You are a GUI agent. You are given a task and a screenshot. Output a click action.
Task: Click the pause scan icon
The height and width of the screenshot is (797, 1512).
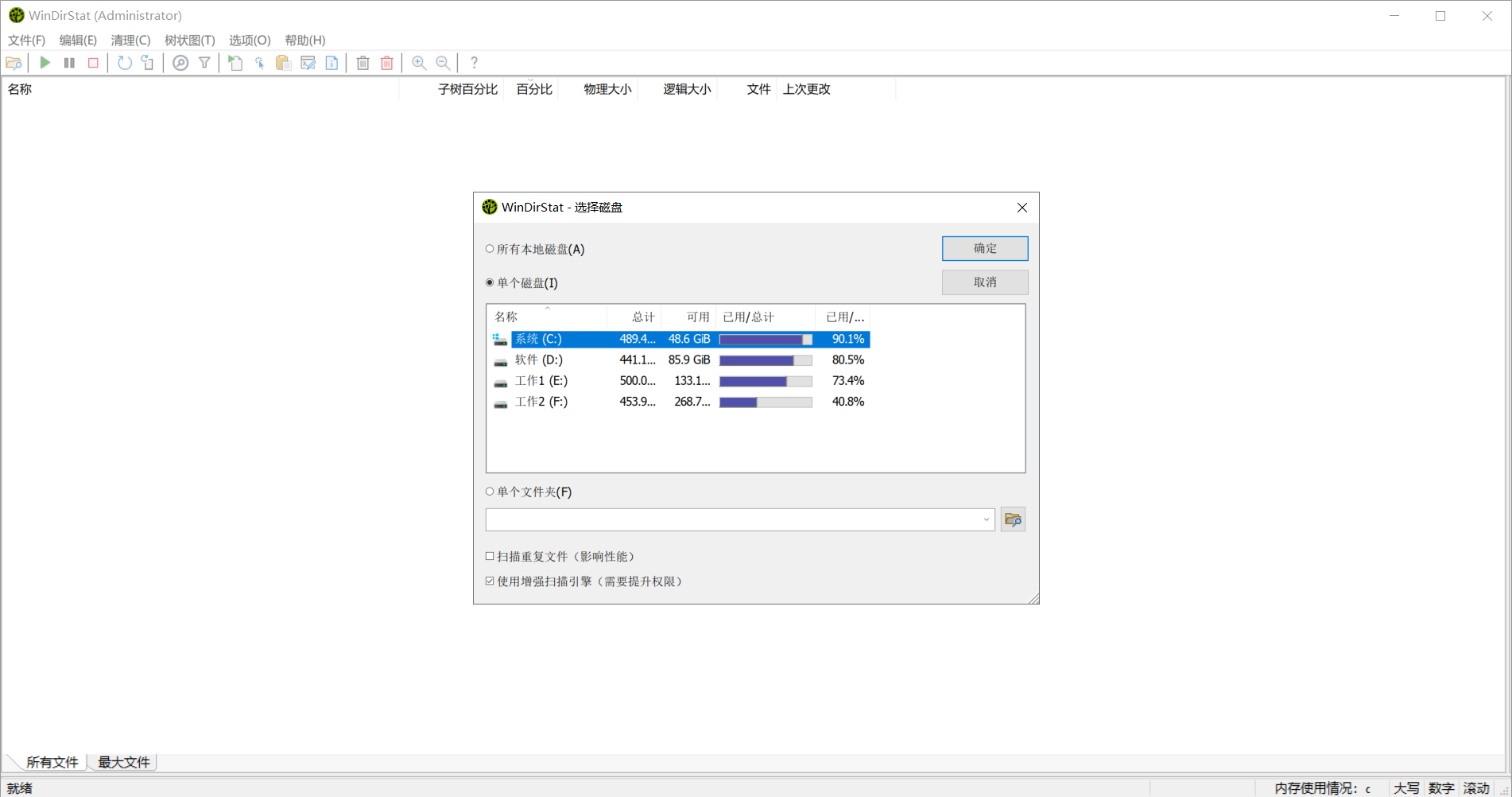(x=69, y=63)
